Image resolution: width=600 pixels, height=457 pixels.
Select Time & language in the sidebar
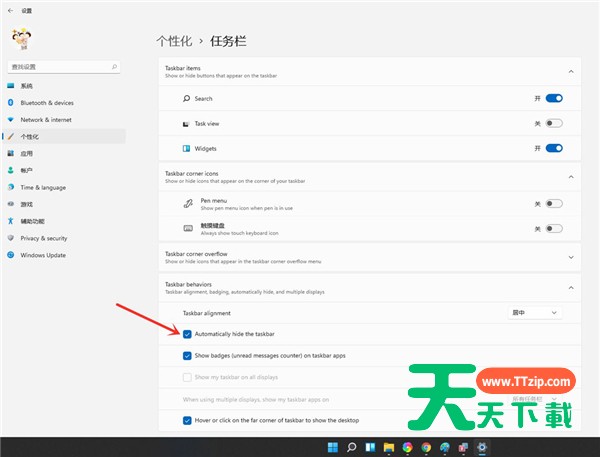pos(43,187)
